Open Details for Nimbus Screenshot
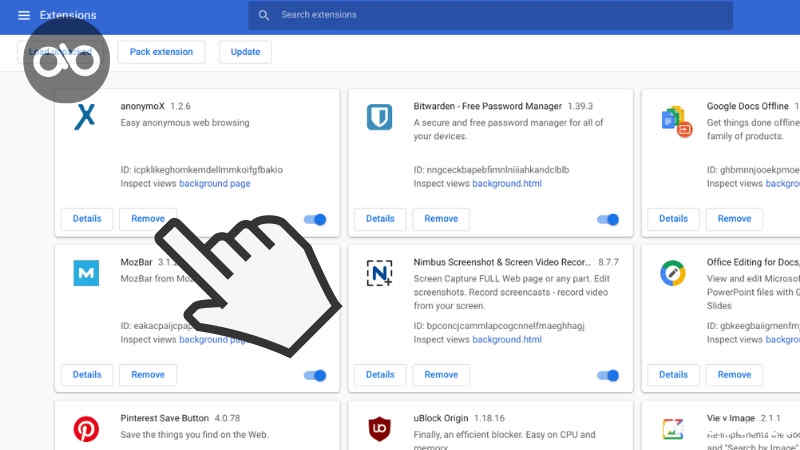800x450 pixels. click(380, 375)
